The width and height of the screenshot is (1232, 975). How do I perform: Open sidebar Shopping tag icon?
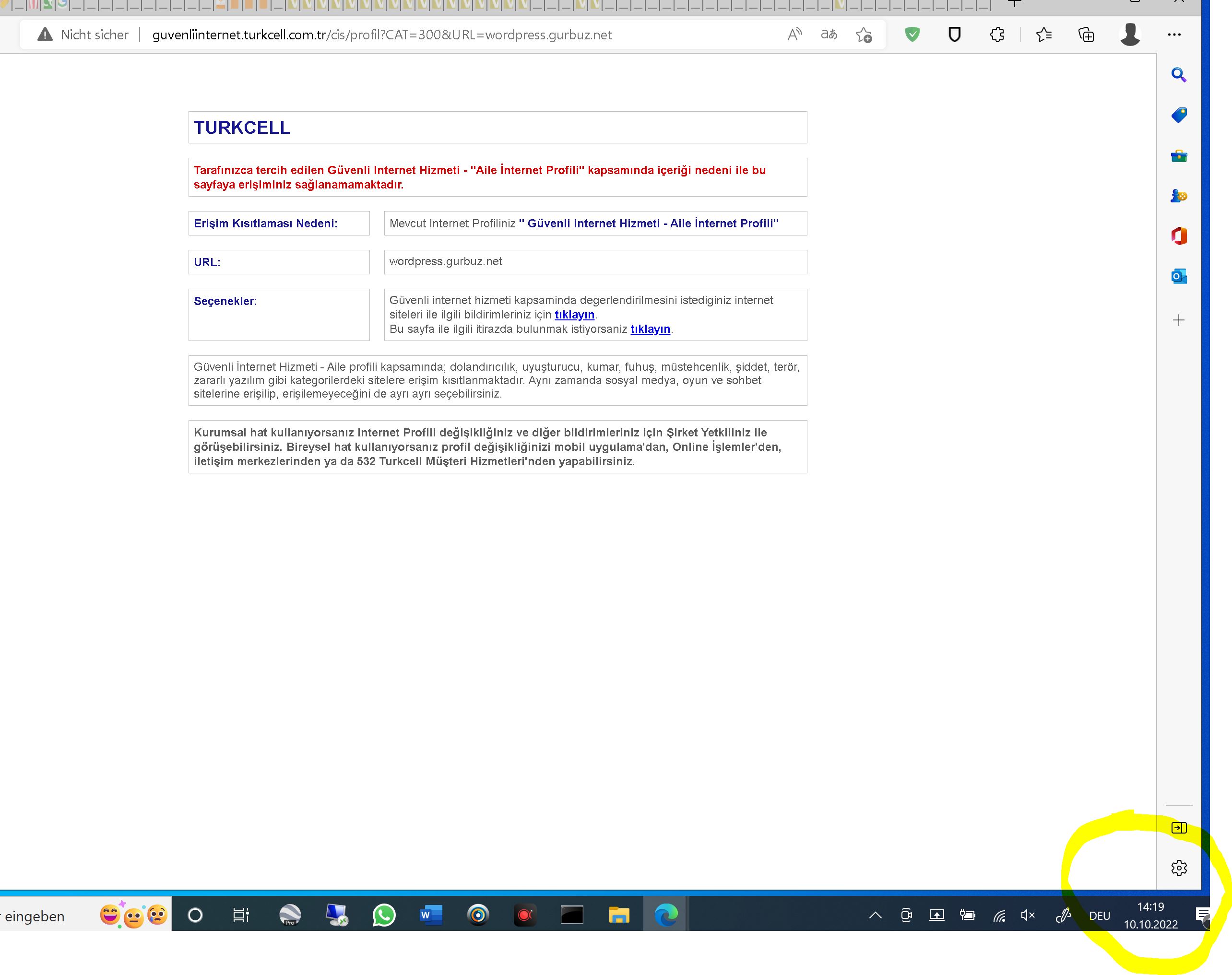point(1179,115)
